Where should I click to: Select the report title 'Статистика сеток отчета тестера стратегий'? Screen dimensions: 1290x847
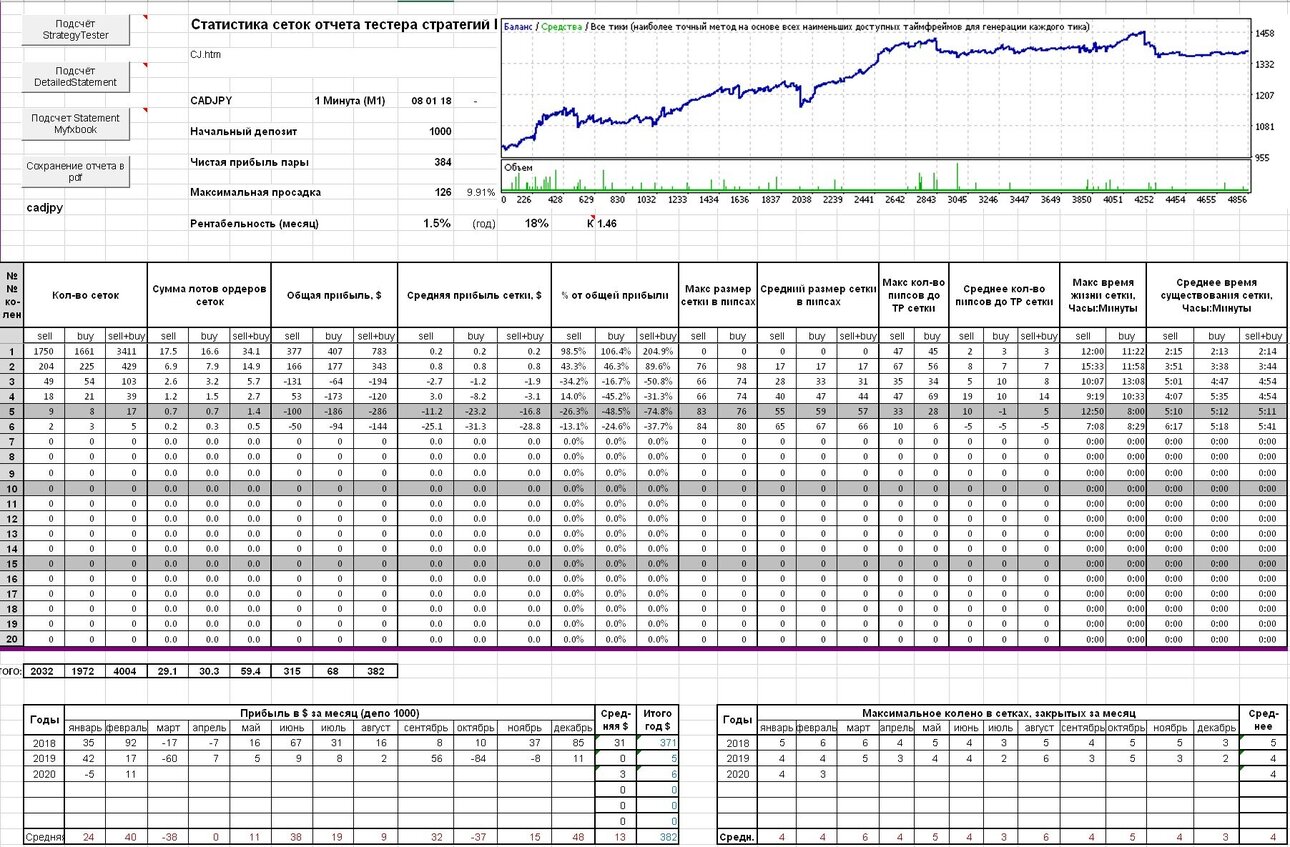tap(341, 25)
